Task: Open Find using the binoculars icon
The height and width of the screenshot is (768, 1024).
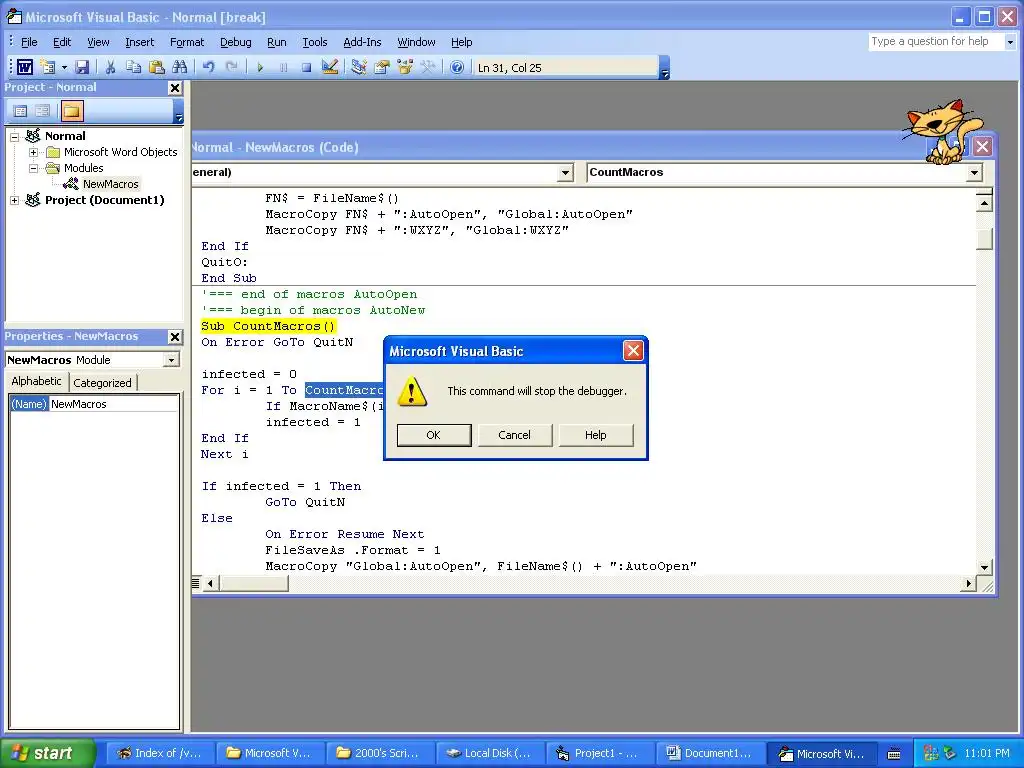Action: [x=180, y=67]
